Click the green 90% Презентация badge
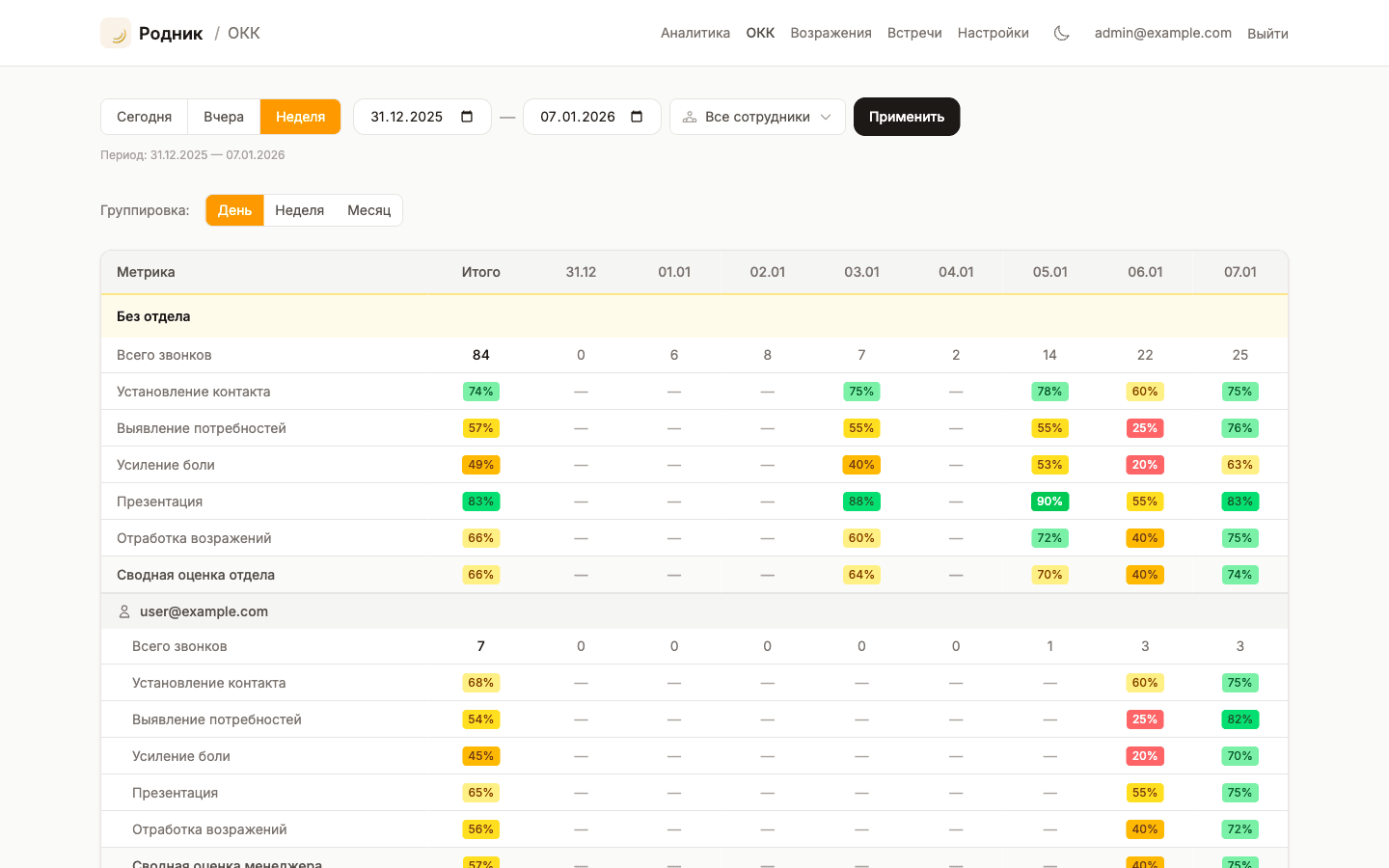 click(x=1049, y=502)
